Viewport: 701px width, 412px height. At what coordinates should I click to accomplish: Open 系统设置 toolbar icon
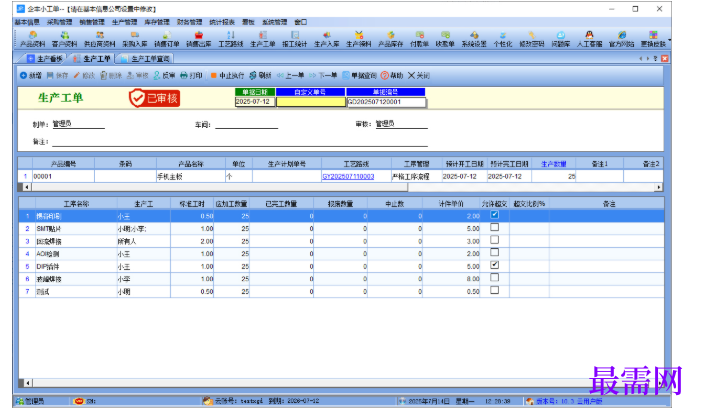(x=474, y=39)
